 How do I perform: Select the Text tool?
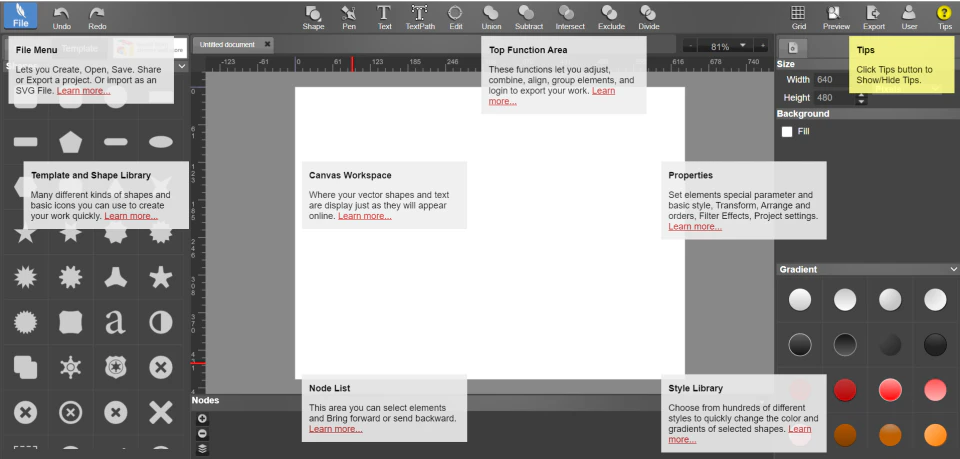(x=384, y=18)
